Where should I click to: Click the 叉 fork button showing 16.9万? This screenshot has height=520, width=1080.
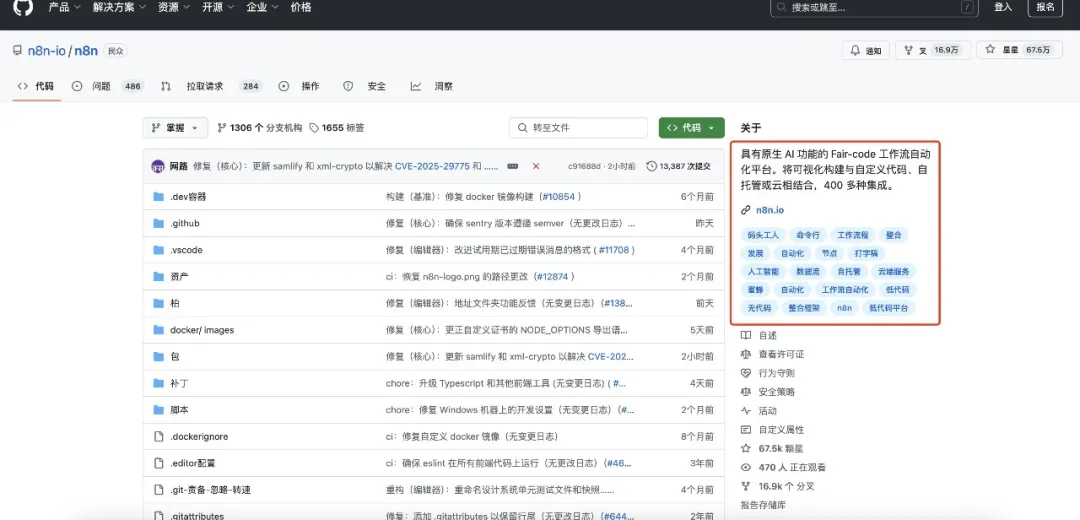pyautogui.click(x=933, y=50)
